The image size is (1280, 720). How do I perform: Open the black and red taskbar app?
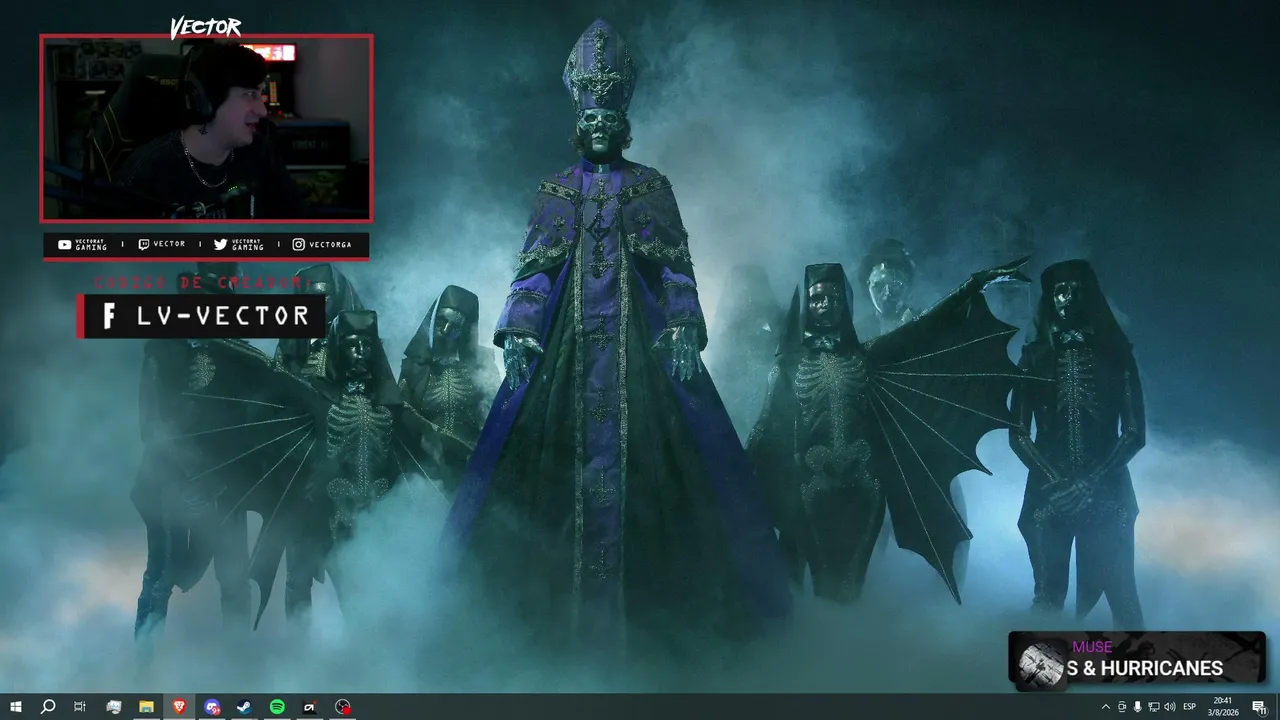(310, 707)
